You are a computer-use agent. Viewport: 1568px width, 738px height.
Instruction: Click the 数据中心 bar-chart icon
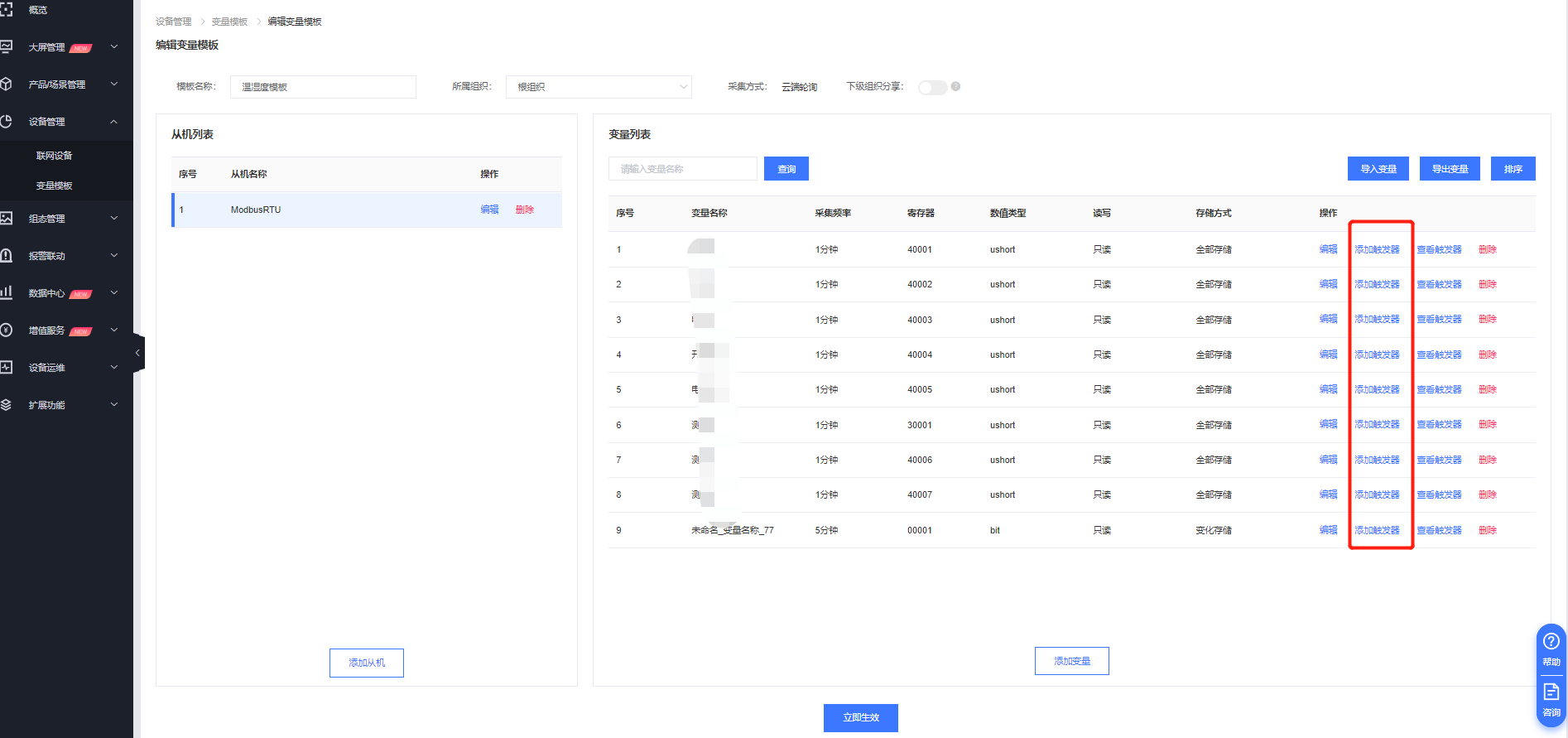click(6, 292)
